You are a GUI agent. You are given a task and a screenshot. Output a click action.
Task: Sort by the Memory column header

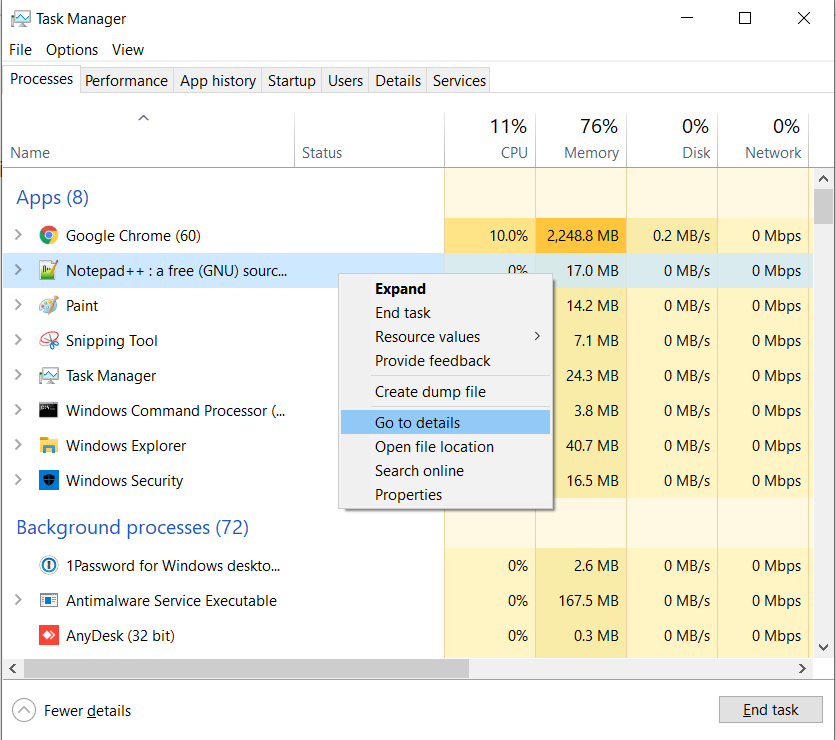pos(581,140)
